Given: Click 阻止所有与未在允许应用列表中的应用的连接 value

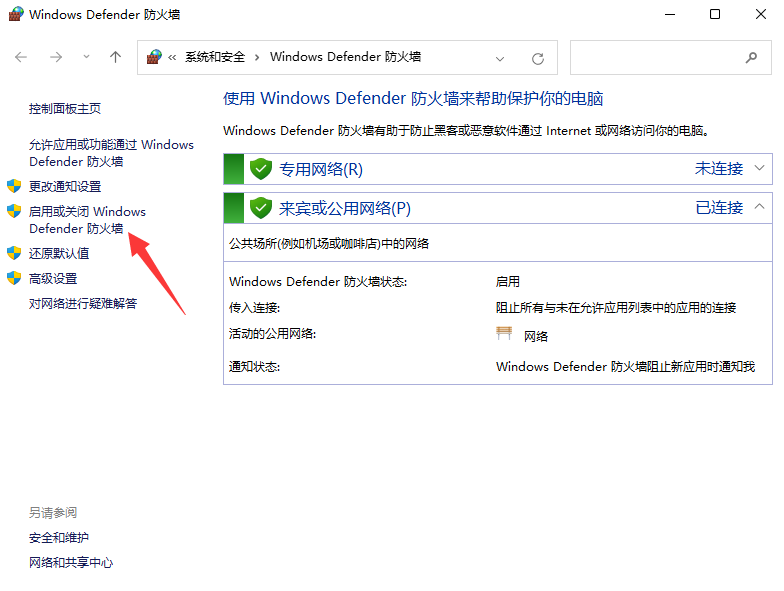Looking at the screenshot, I should (x=616, y=308).
